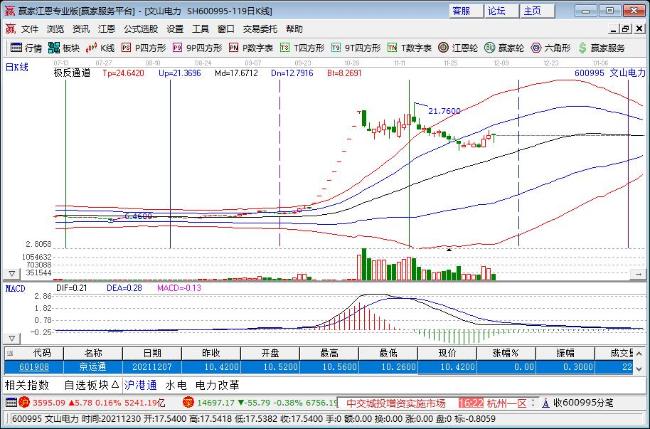Open the 赢家轮 wheel tool

504,48
